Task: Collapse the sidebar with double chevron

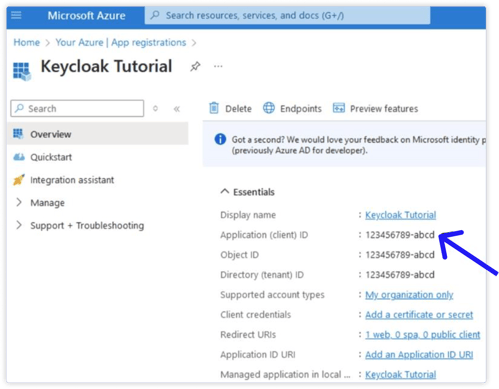Action: pos(177,109)
